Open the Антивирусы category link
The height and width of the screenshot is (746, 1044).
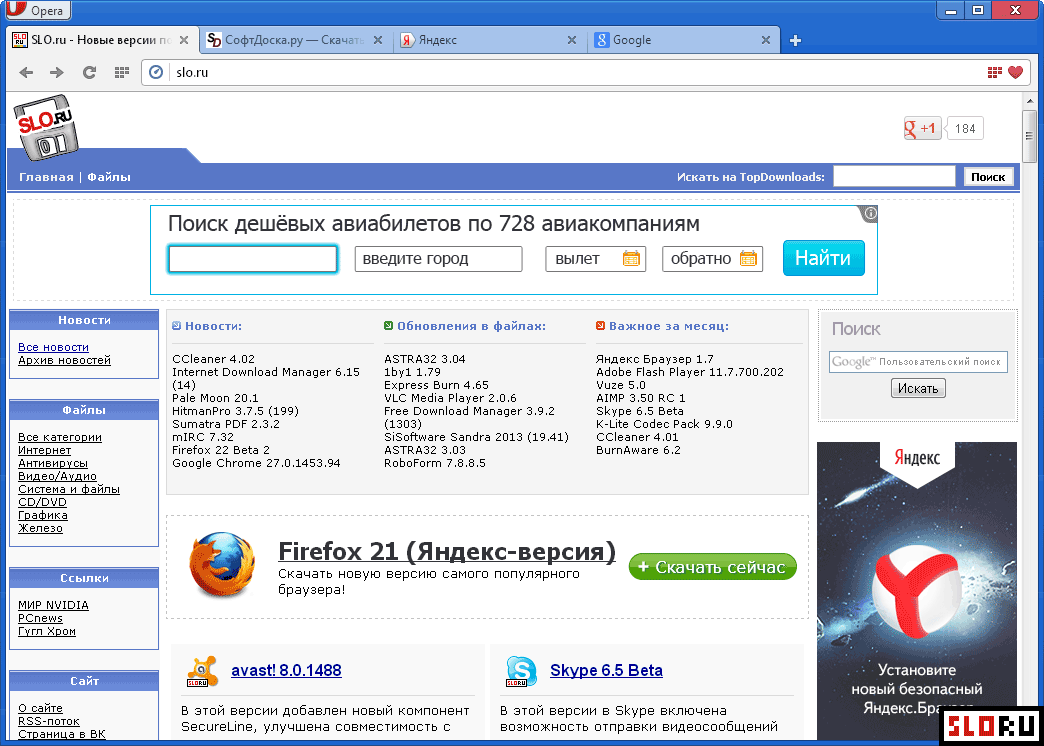(53, 463)
